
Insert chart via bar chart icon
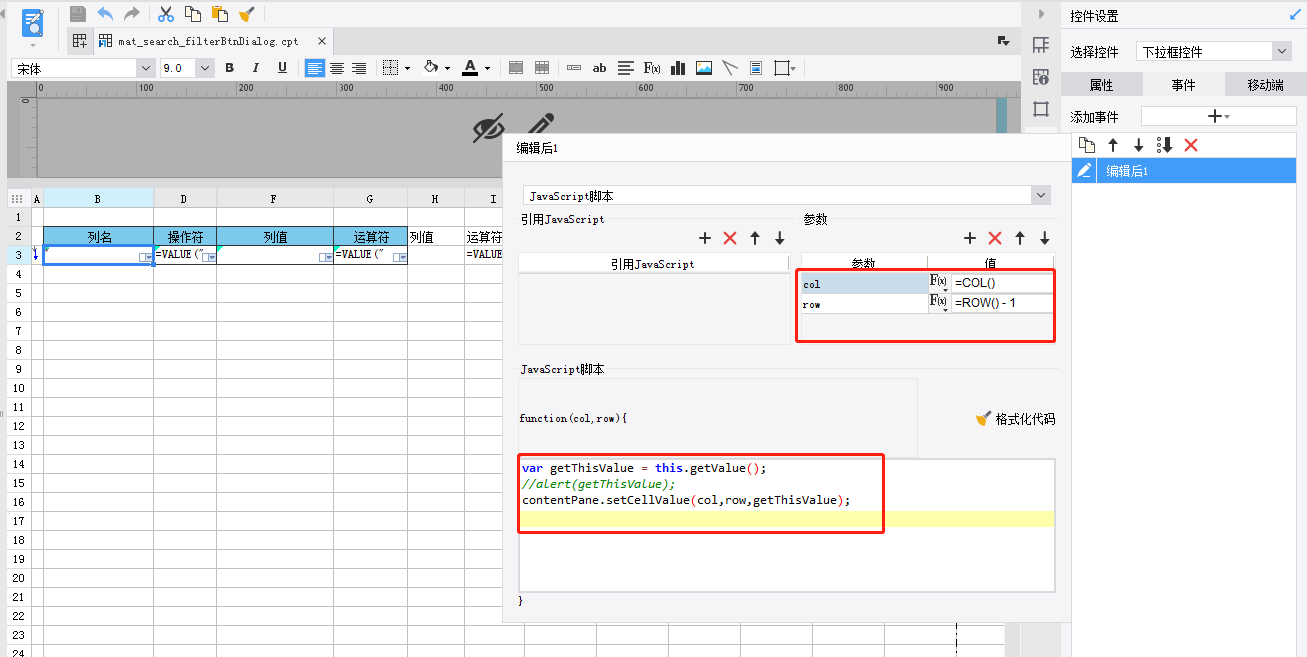(x=678, y=68)
